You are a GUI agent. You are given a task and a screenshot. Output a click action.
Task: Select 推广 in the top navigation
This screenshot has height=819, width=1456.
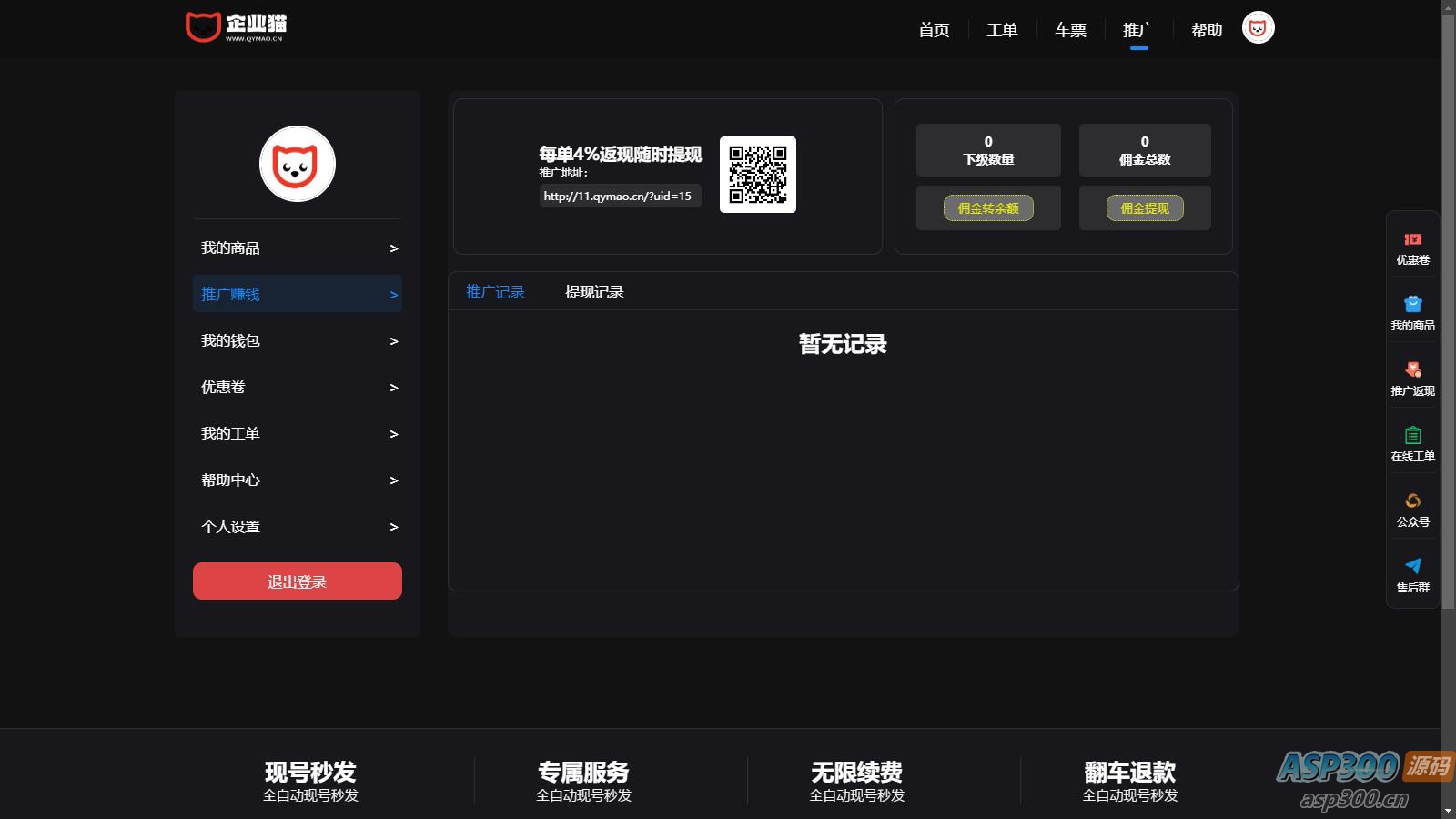tap(1138, 30)
